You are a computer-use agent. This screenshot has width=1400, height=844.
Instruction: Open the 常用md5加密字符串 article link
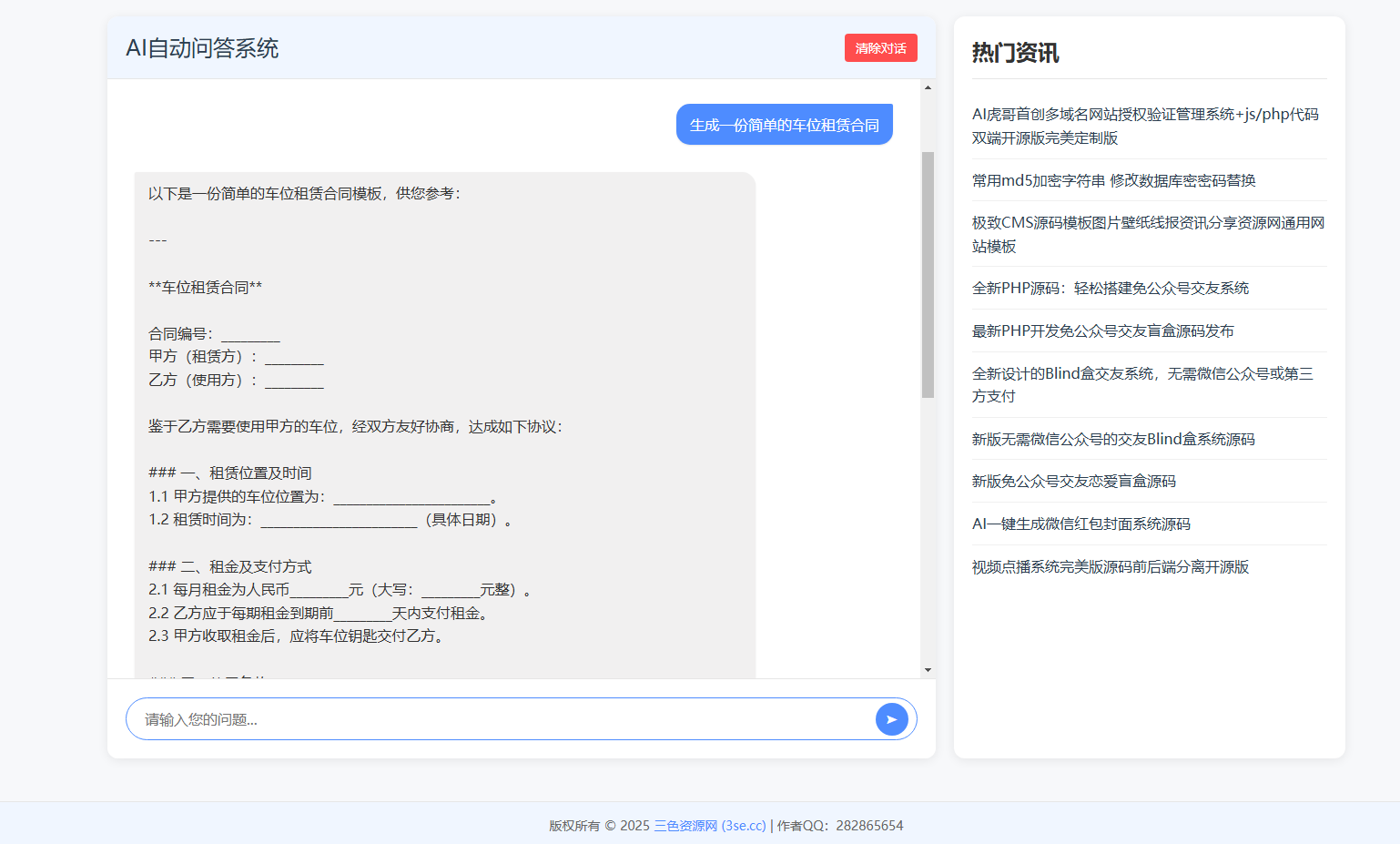coord(1112,180)
